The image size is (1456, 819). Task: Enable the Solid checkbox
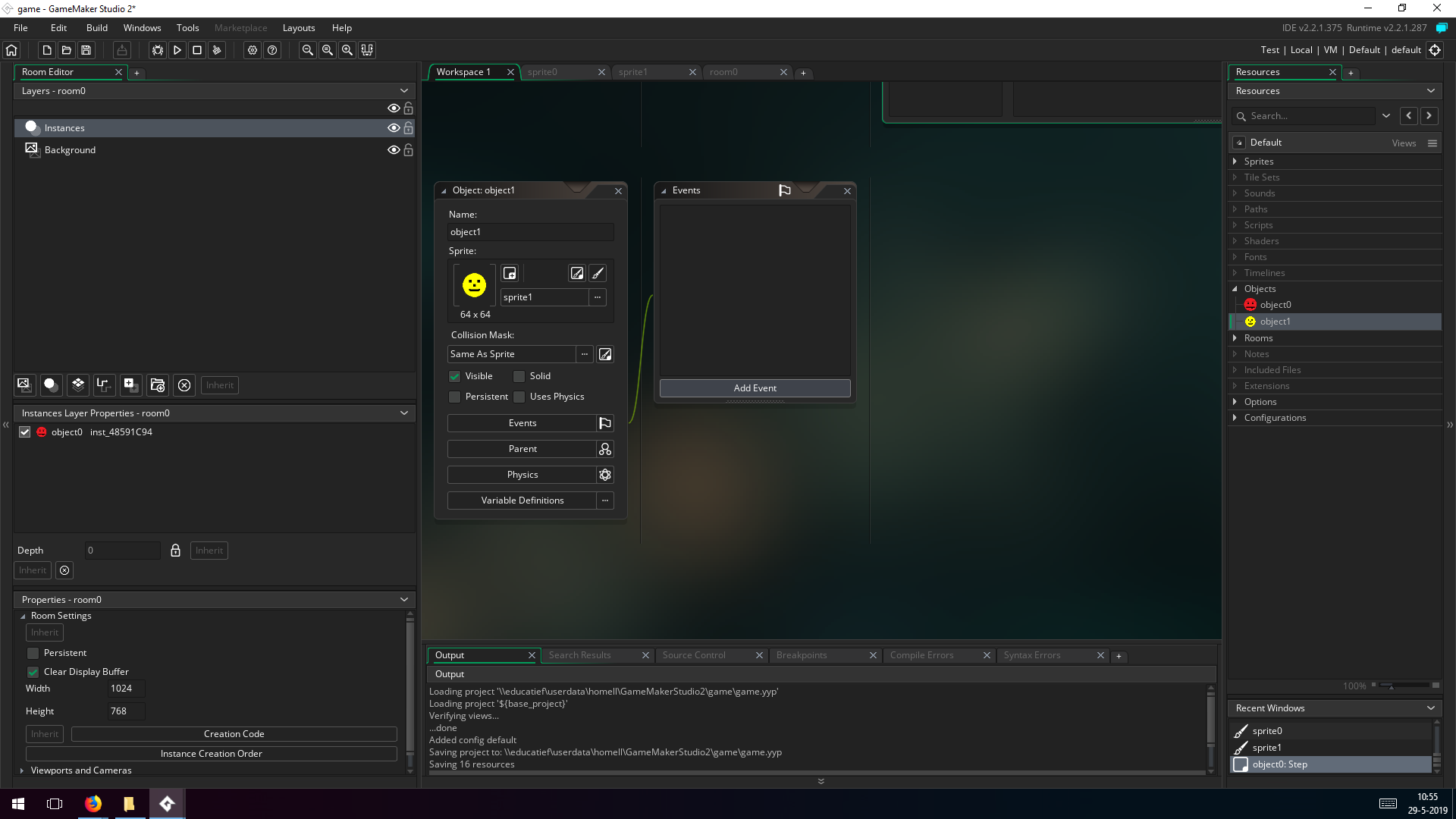click(x=519, y=376)
